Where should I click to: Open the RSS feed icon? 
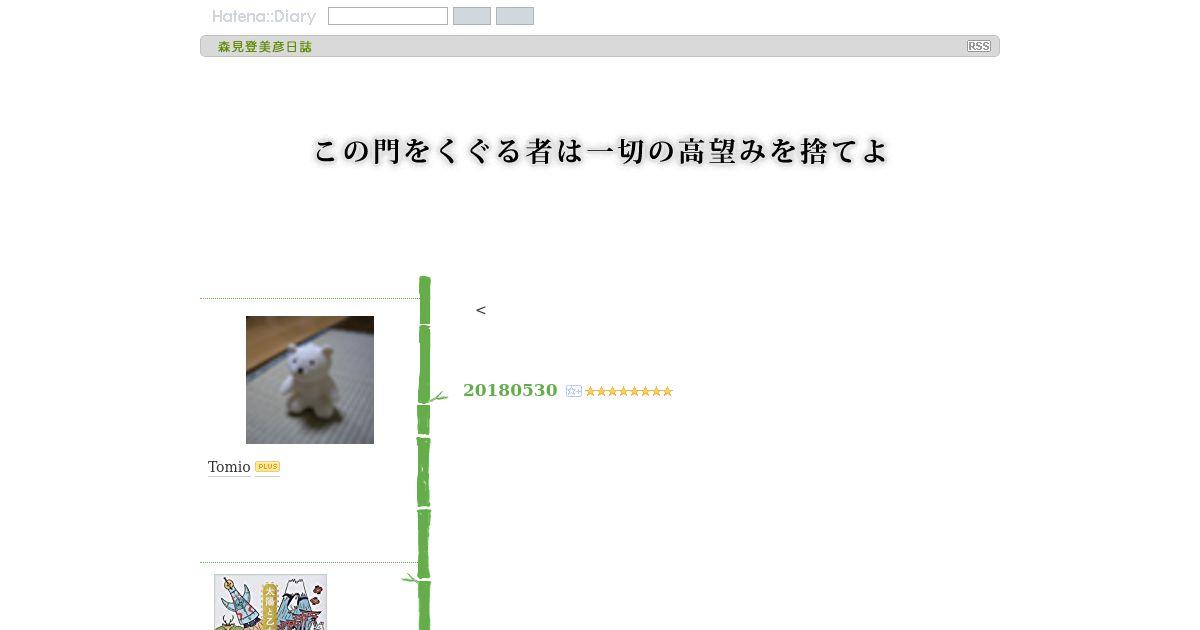coord(979,46)
